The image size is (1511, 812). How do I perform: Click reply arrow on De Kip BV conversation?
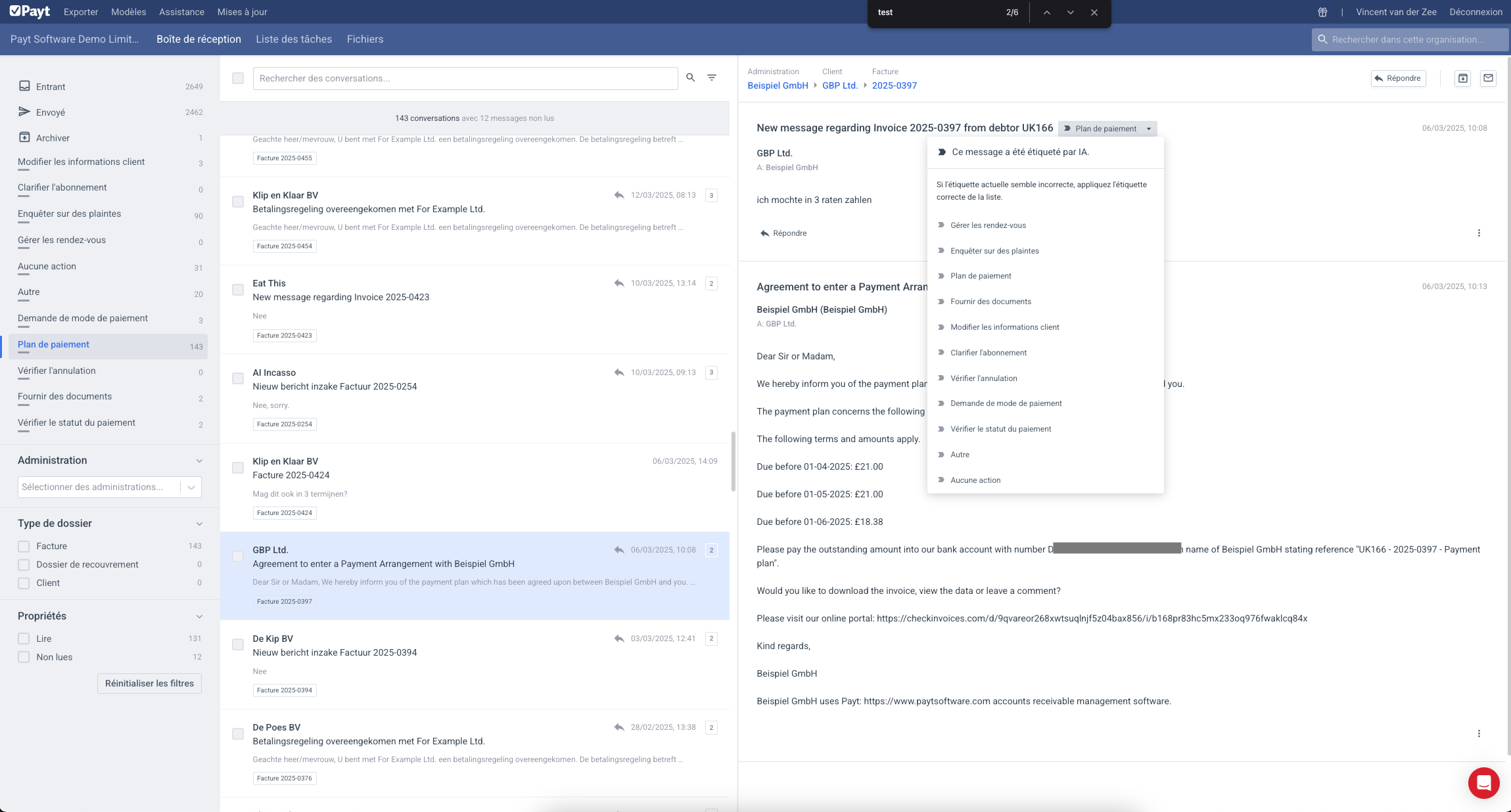619,639
